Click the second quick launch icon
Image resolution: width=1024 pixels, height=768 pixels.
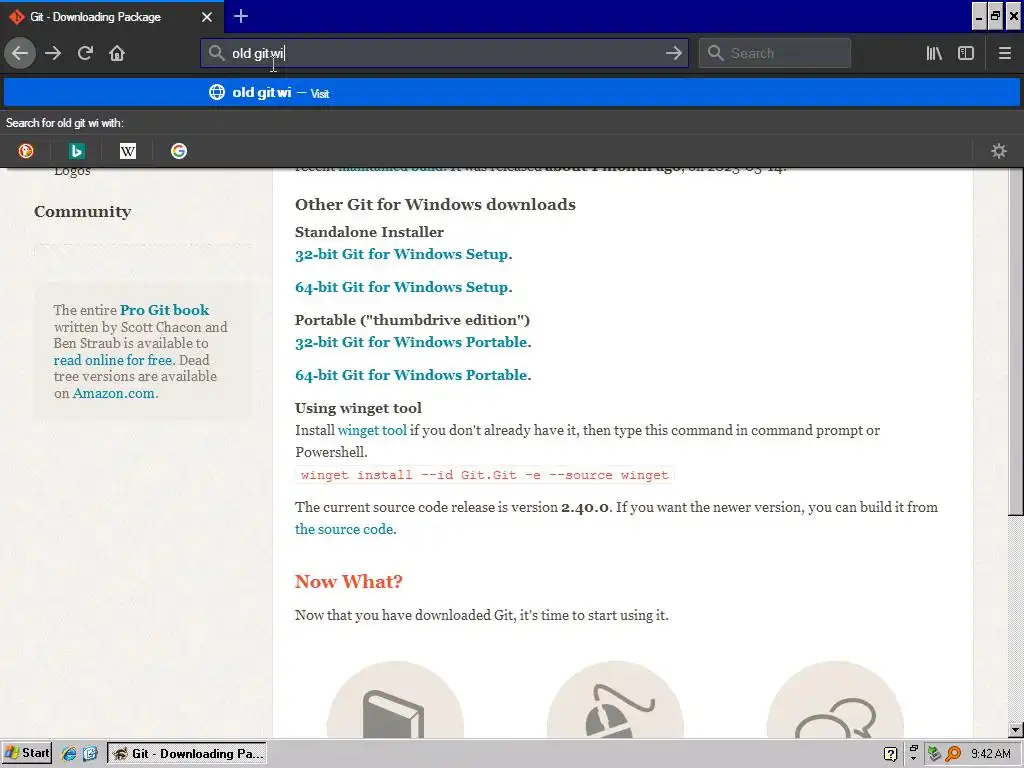89,754
